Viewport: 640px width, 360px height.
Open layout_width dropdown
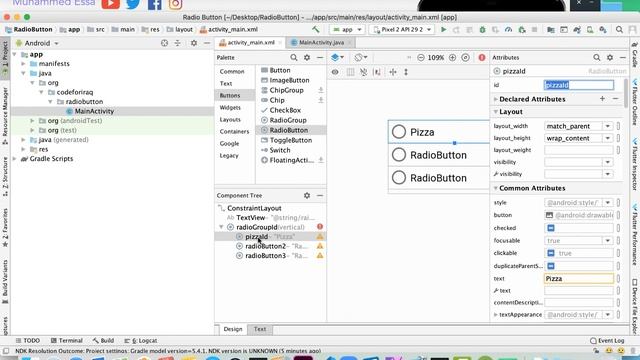pyautogui.click(x=608, y=126)
